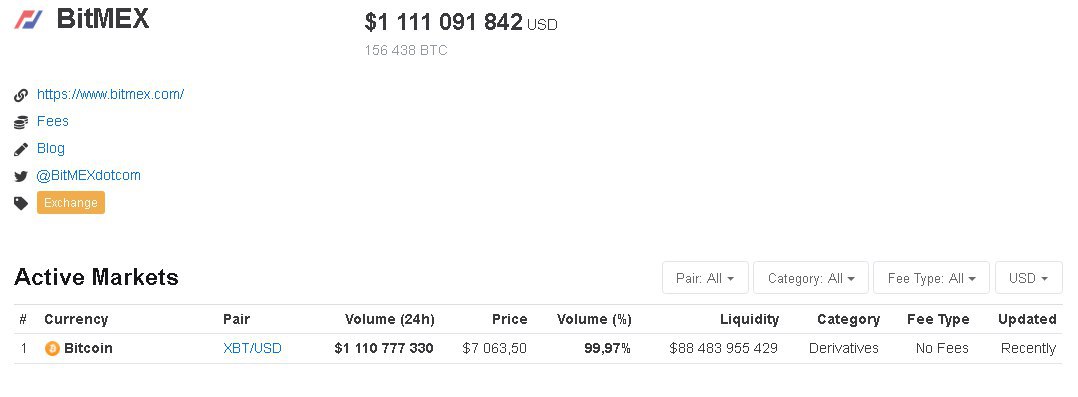The width and height of the screenshot is (1078, 397).
Task: Open the Fees link
Action: click(53, 121)
